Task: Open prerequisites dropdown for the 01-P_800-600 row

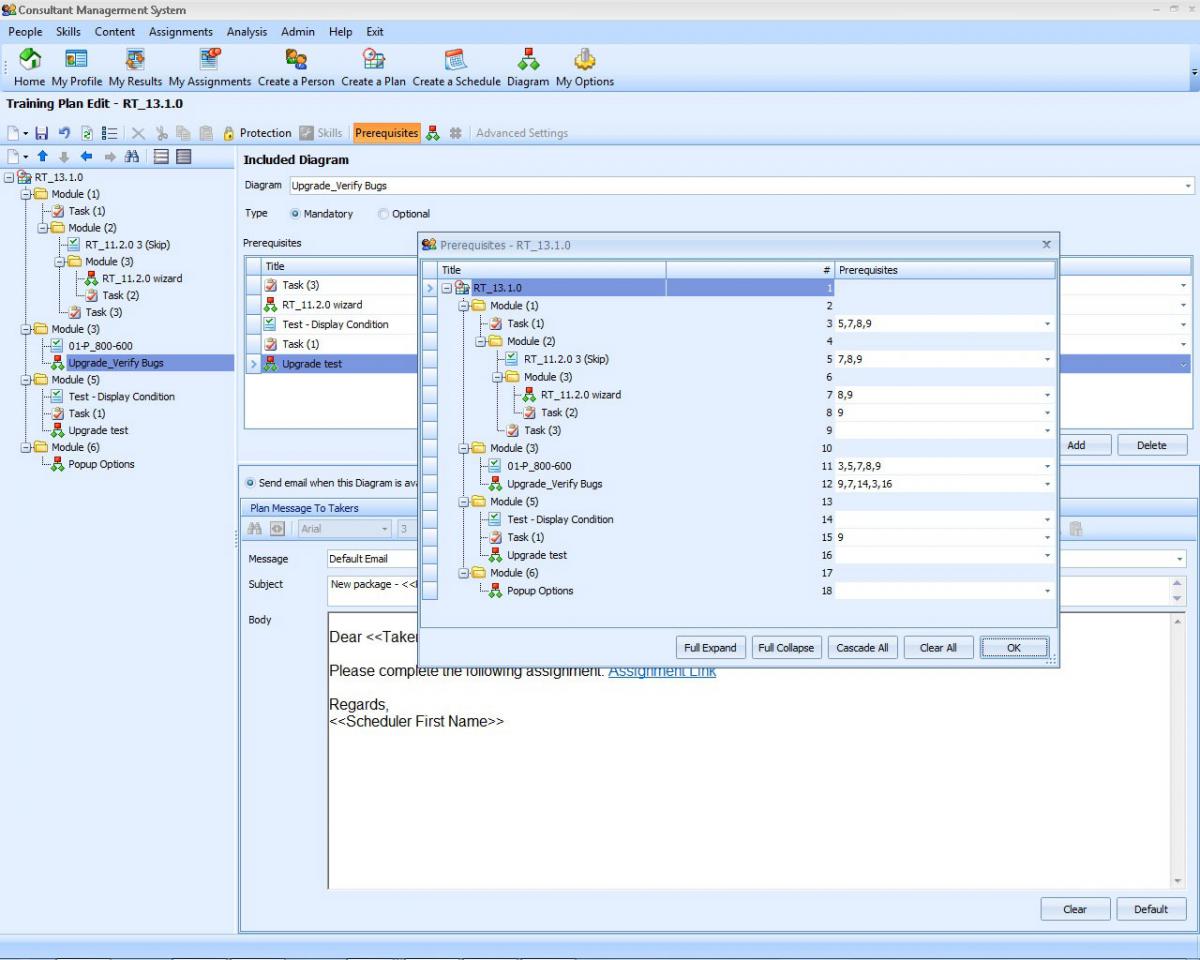Action: click(x=1047, y=467)
